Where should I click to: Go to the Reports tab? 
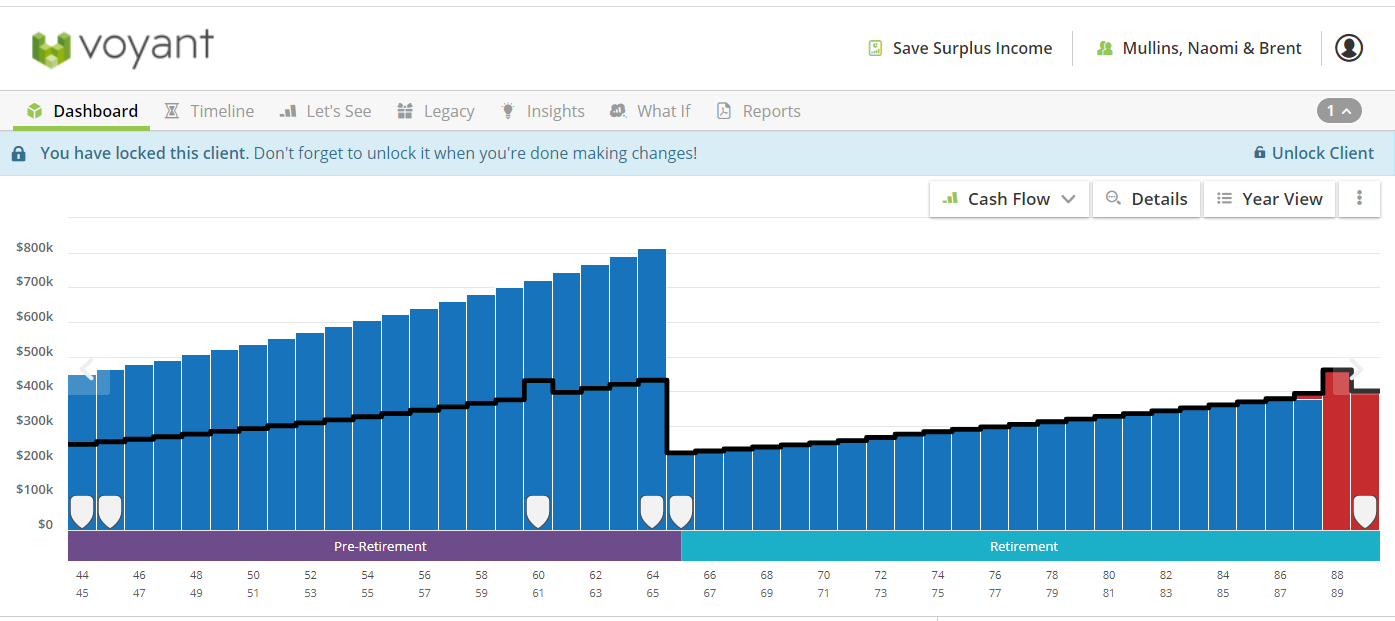click(758, 111)
